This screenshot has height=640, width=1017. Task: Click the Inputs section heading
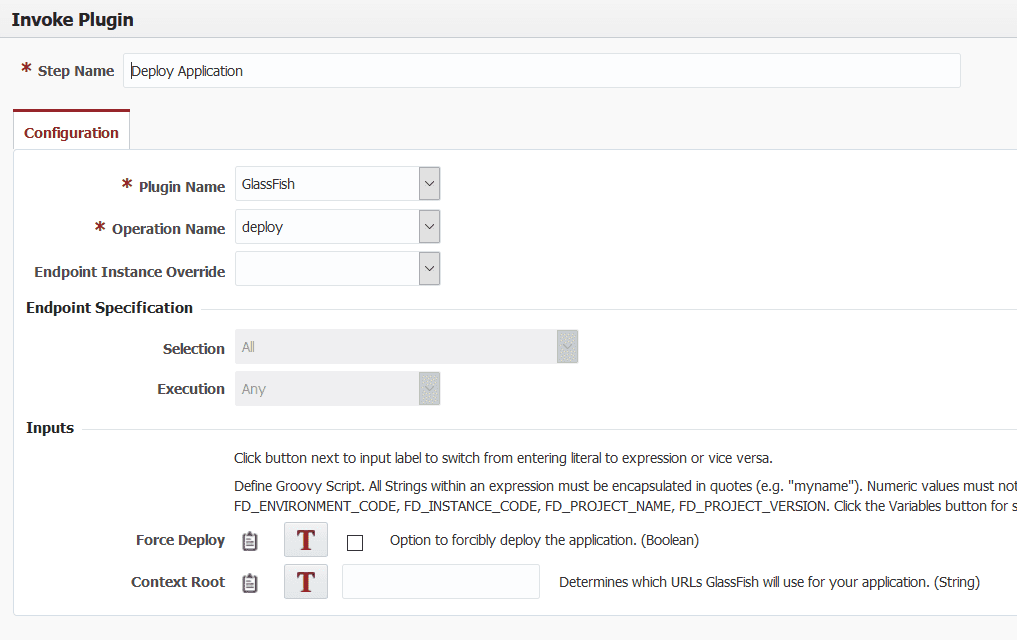click(50, 428)
